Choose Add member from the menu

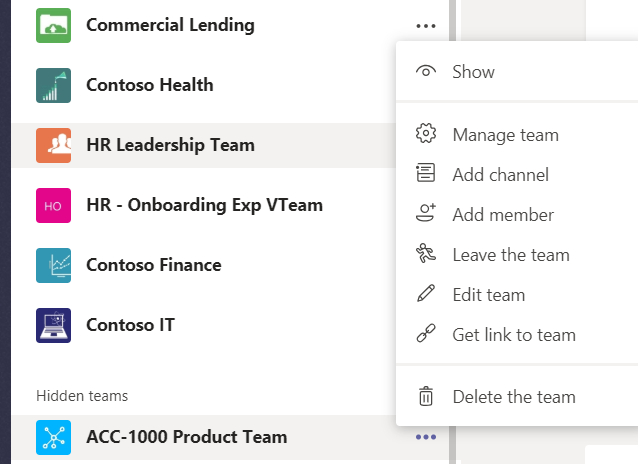(502, 215)
